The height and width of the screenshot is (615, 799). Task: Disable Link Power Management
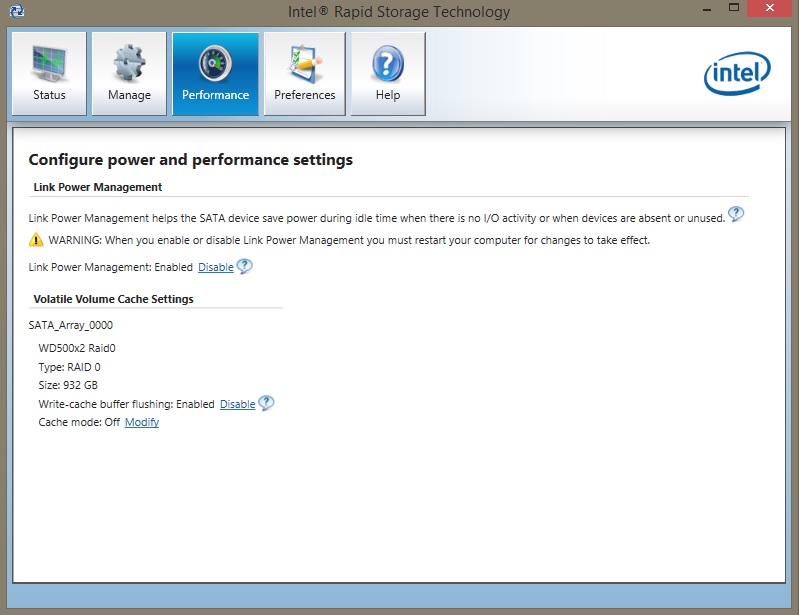(x=216, y=267)
